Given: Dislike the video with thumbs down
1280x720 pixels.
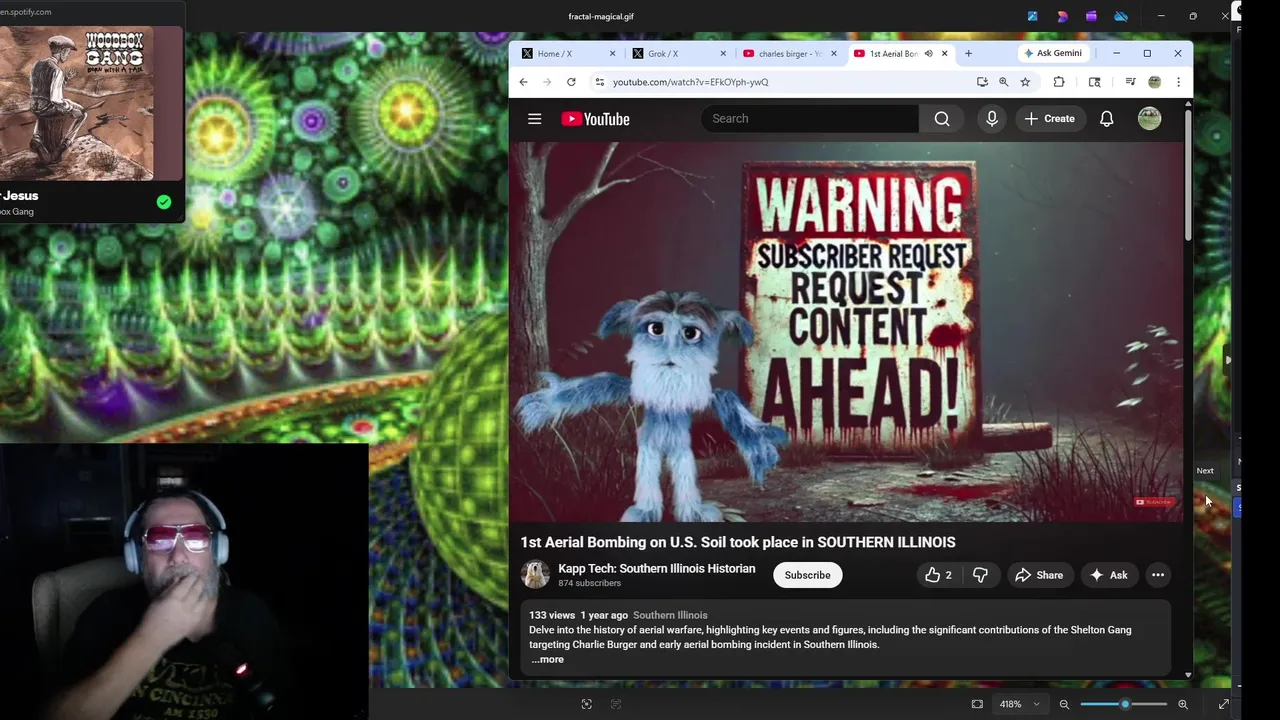Looking at the screenshot, I should pyautogui.click(x=980, y=575).
